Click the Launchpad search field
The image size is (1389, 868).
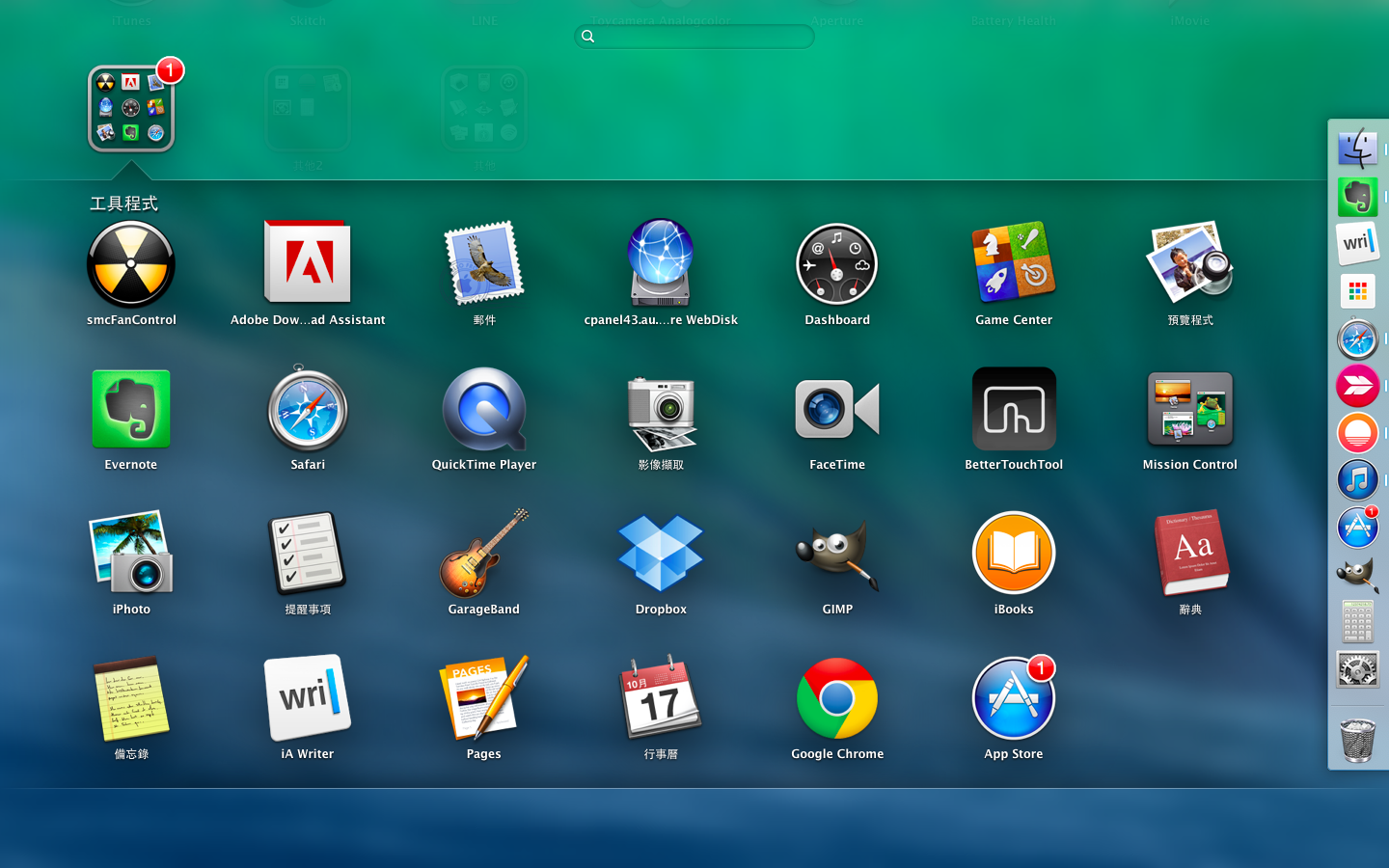694,37
